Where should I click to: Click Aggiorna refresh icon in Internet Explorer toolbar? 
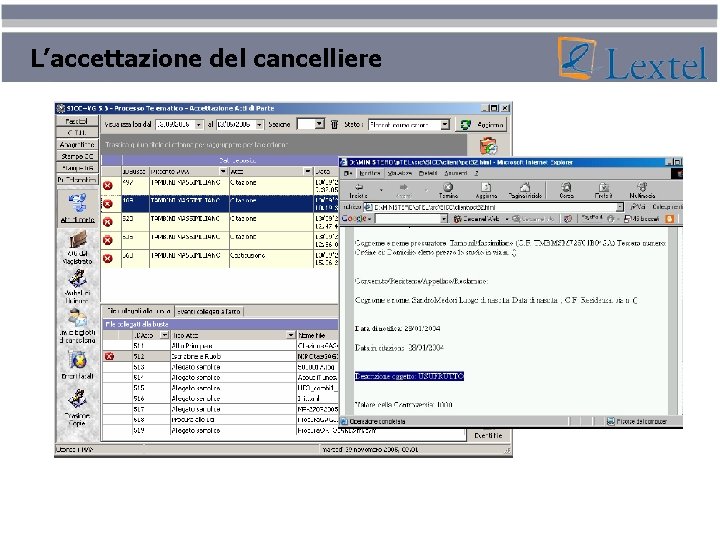click(x=486, y=187)
